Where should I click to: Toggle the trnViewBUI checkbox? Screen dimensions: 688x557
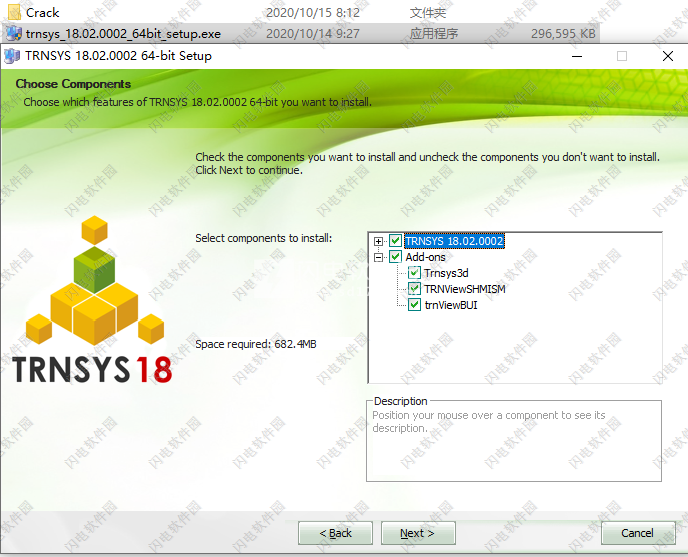[414, 304]
